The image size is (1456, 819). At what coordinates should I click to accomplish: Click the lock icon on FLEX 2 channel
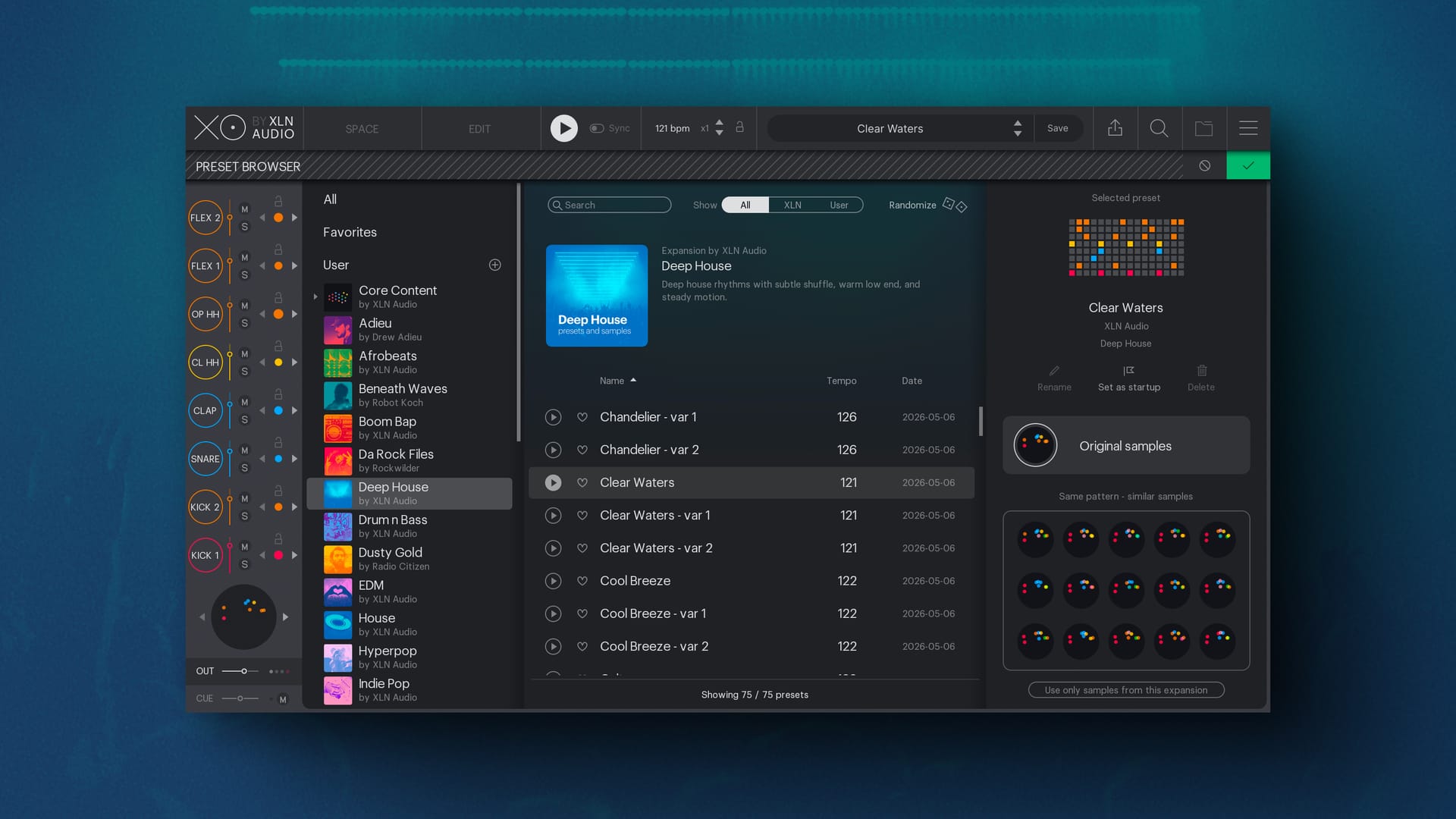278,201
